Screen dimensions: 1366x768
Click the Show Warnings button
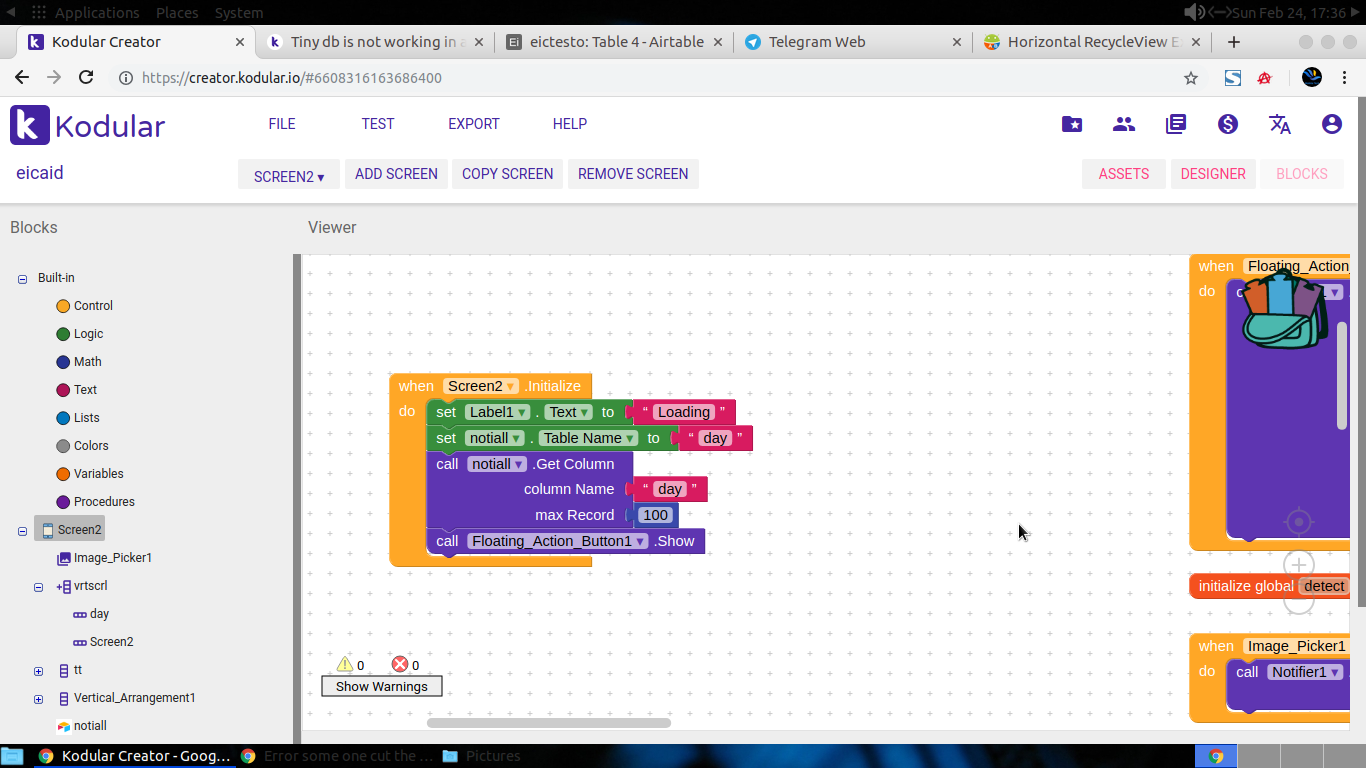(381, 686)
